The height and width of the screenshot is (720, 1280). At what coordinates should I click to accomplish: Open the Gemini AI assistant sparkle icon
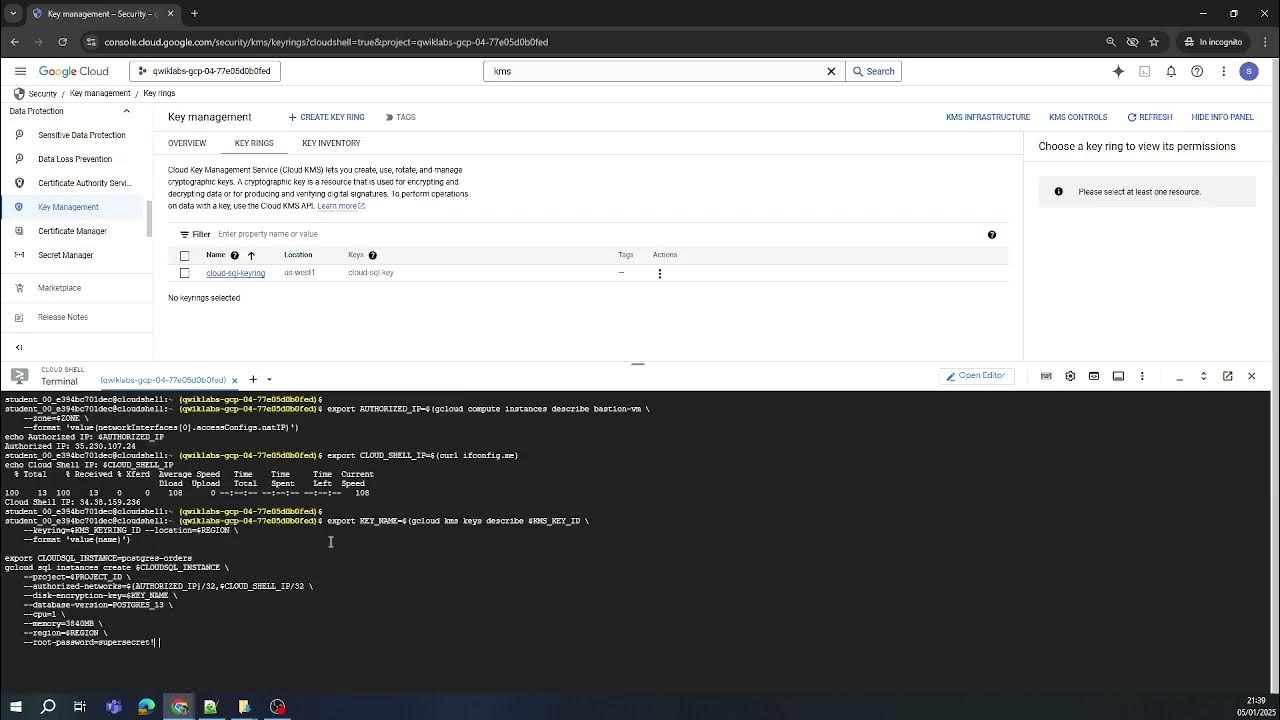click(1118, 71)
